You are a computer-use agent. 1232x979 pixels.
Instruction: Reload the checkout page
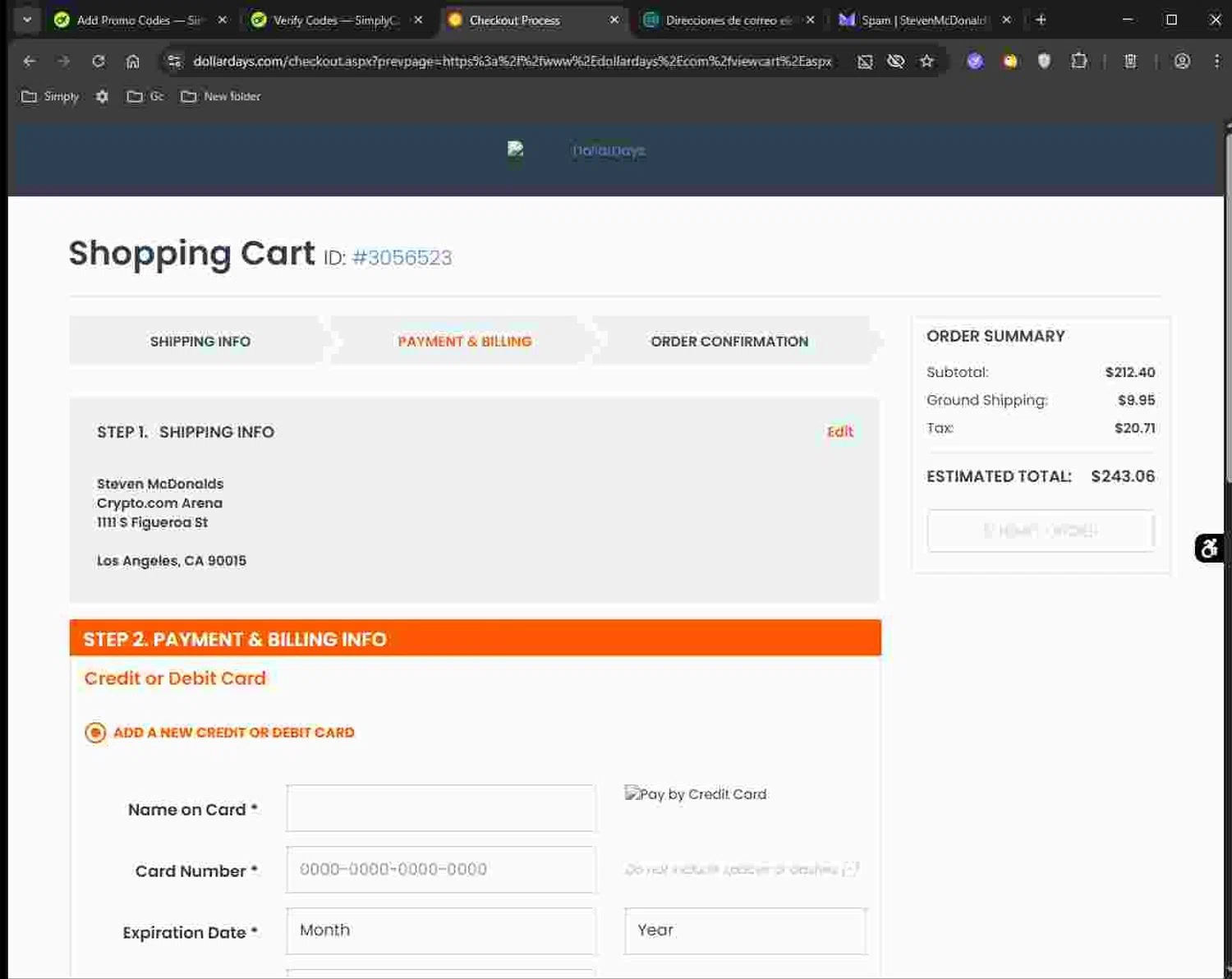(x=99, y=61)
